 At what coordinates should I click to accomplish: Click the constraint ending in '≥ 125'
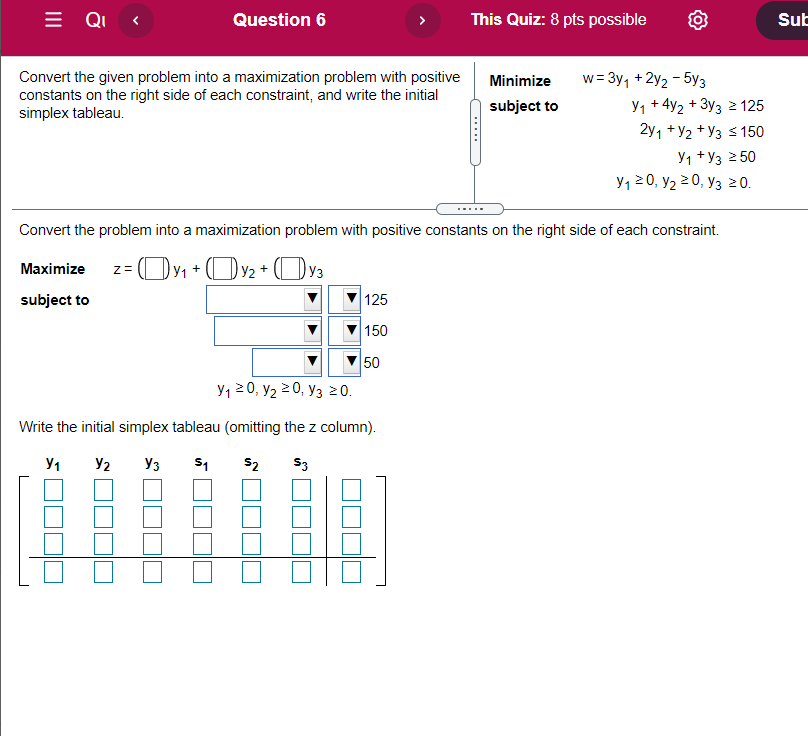click(x=698, y=106)
